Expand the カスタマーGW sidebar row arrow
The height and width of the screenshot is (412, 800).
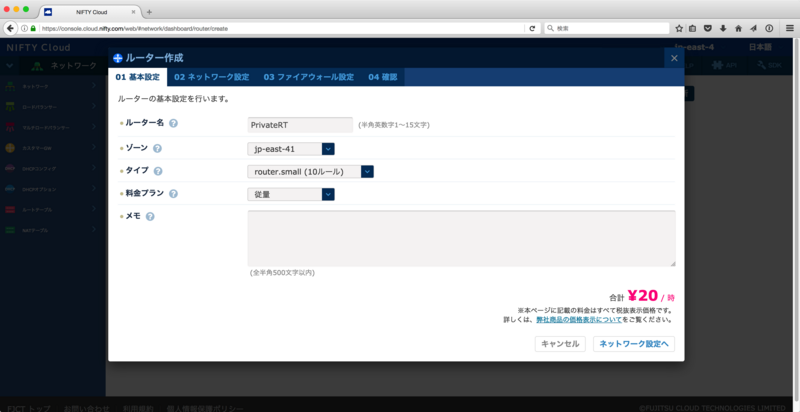coord(94,147)
